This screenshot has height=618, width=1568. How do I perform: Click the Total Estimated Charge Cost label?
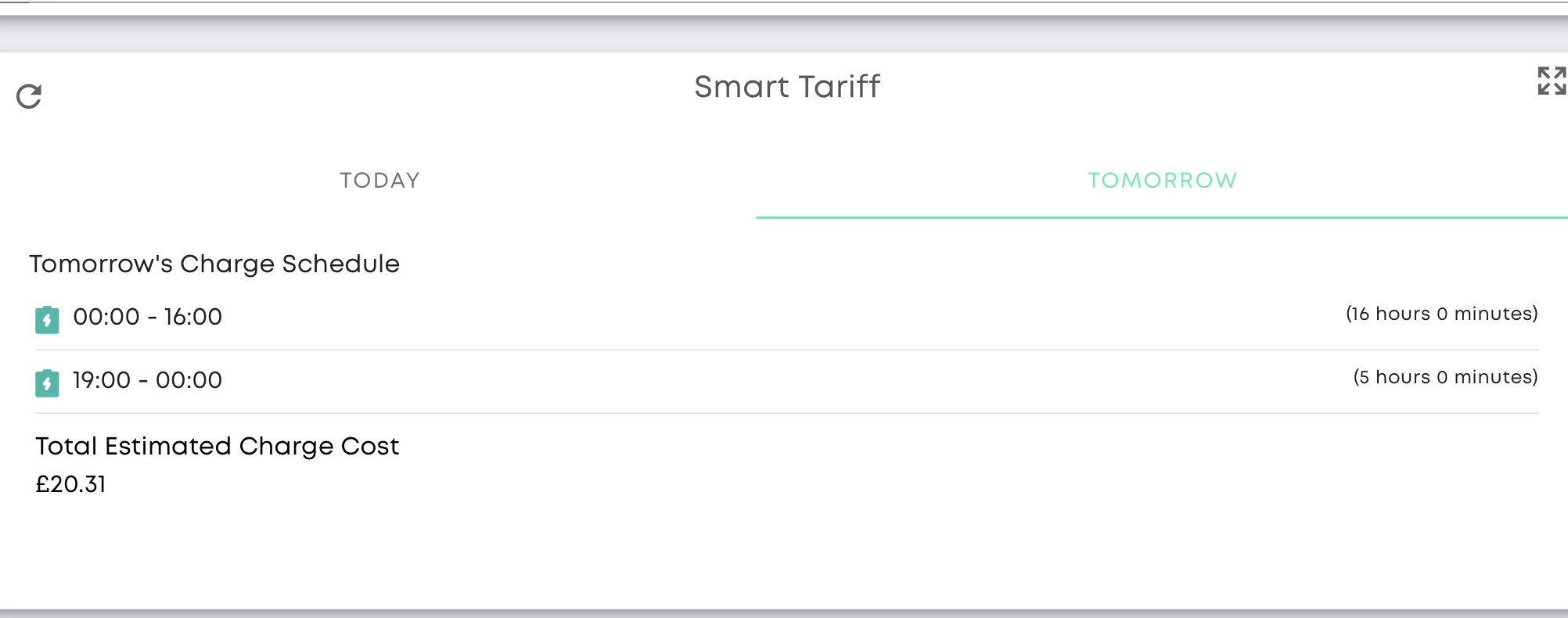217,446
